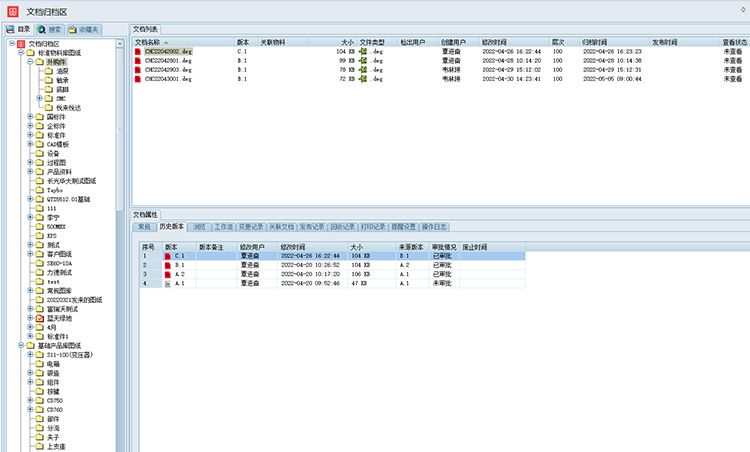
Task: Click the dwg type icon in CM22043001.dwg row
Action: pyautogui.click(x=363, y=78)
